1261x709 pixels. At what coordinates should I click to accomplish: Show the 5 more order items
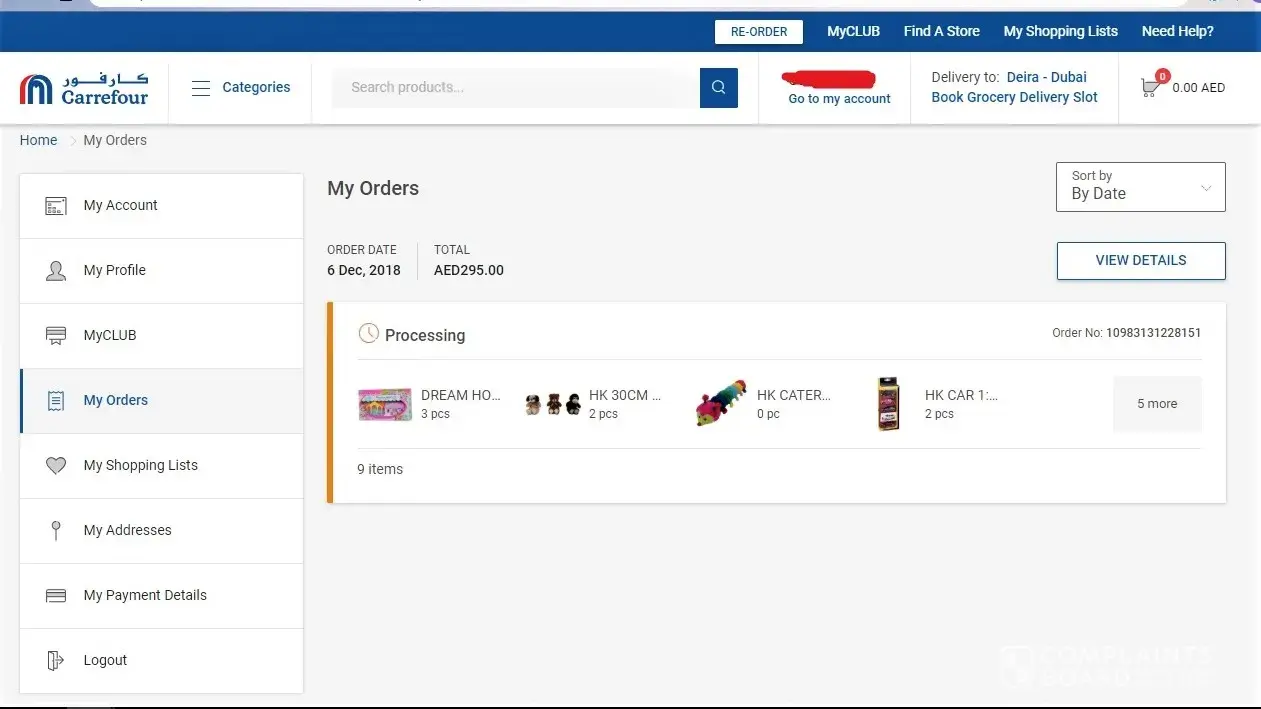pos(1157,404)
